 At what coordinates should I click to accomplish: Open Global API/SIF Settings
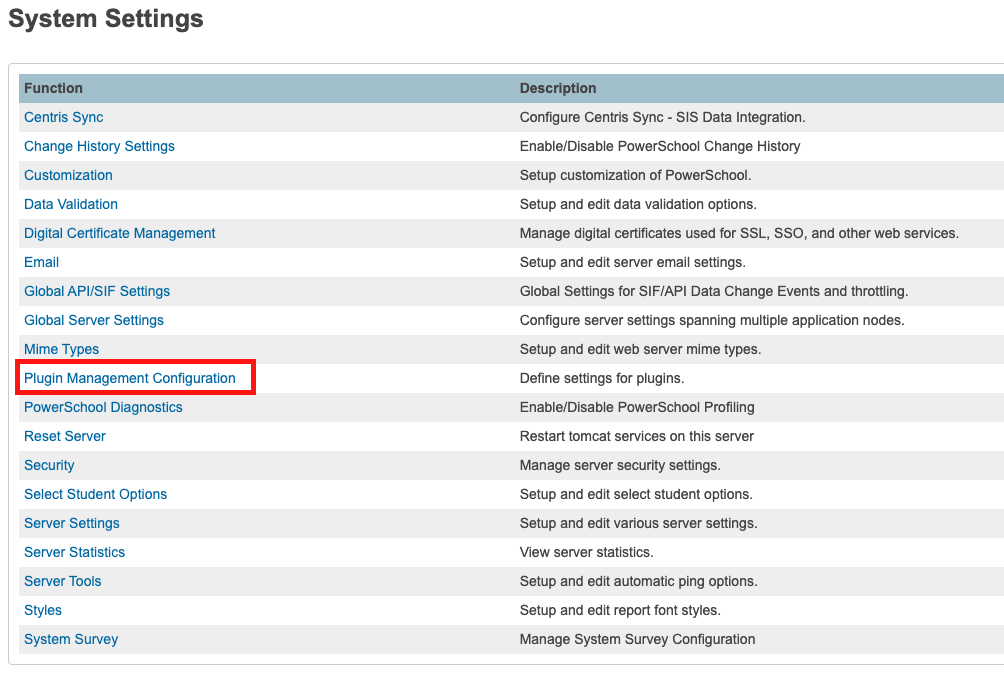click(97, 291)
